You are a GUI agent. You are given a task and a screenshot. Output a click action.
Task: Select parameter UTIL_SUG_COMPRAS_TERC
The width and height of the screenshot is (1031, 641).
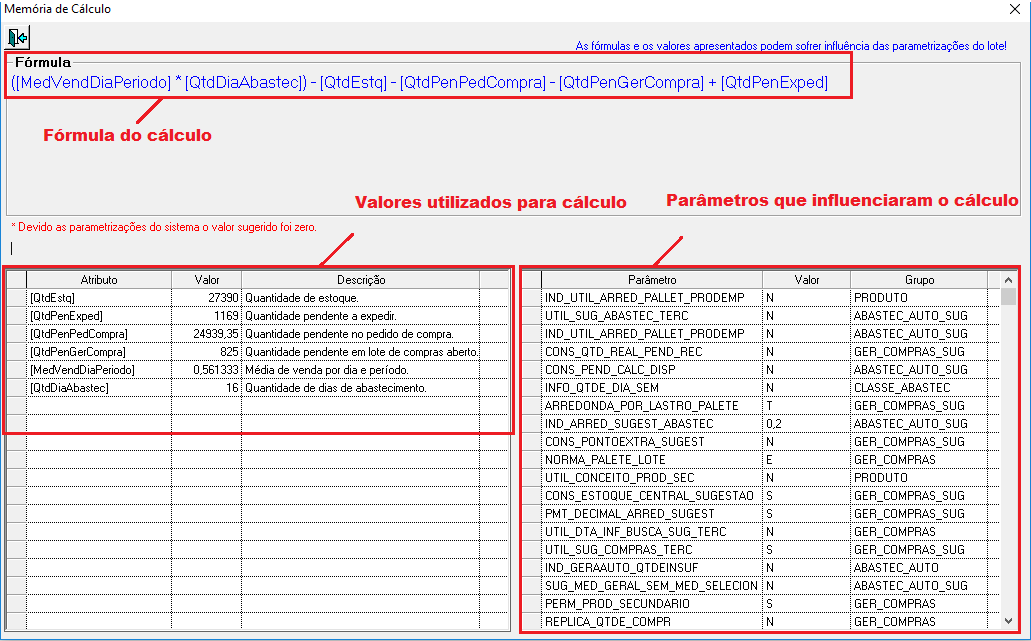click(652, 550)
